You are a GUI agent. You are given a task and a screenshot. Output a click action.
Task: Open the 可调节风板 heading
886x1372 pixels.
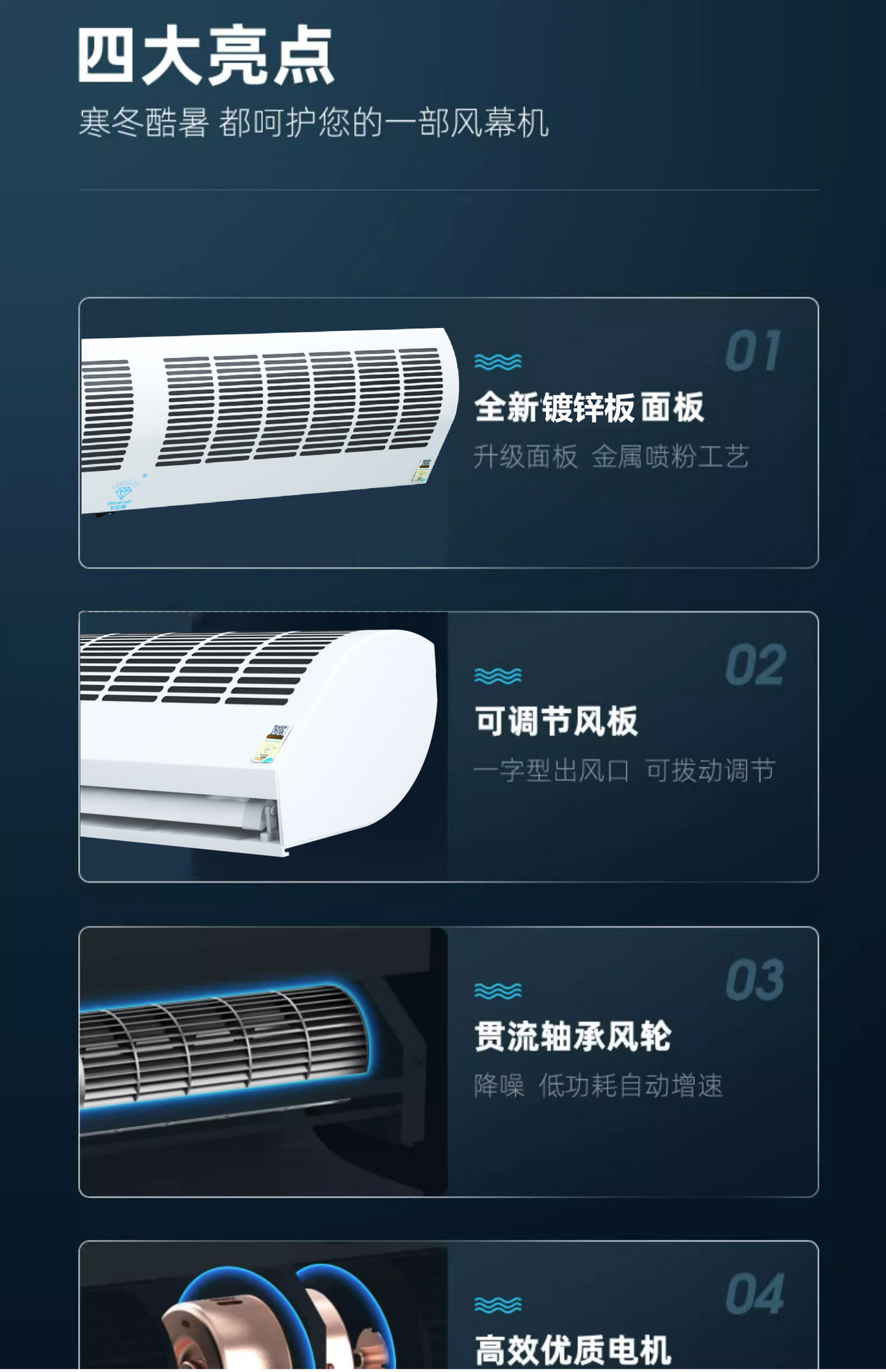(x=556, y=722)
